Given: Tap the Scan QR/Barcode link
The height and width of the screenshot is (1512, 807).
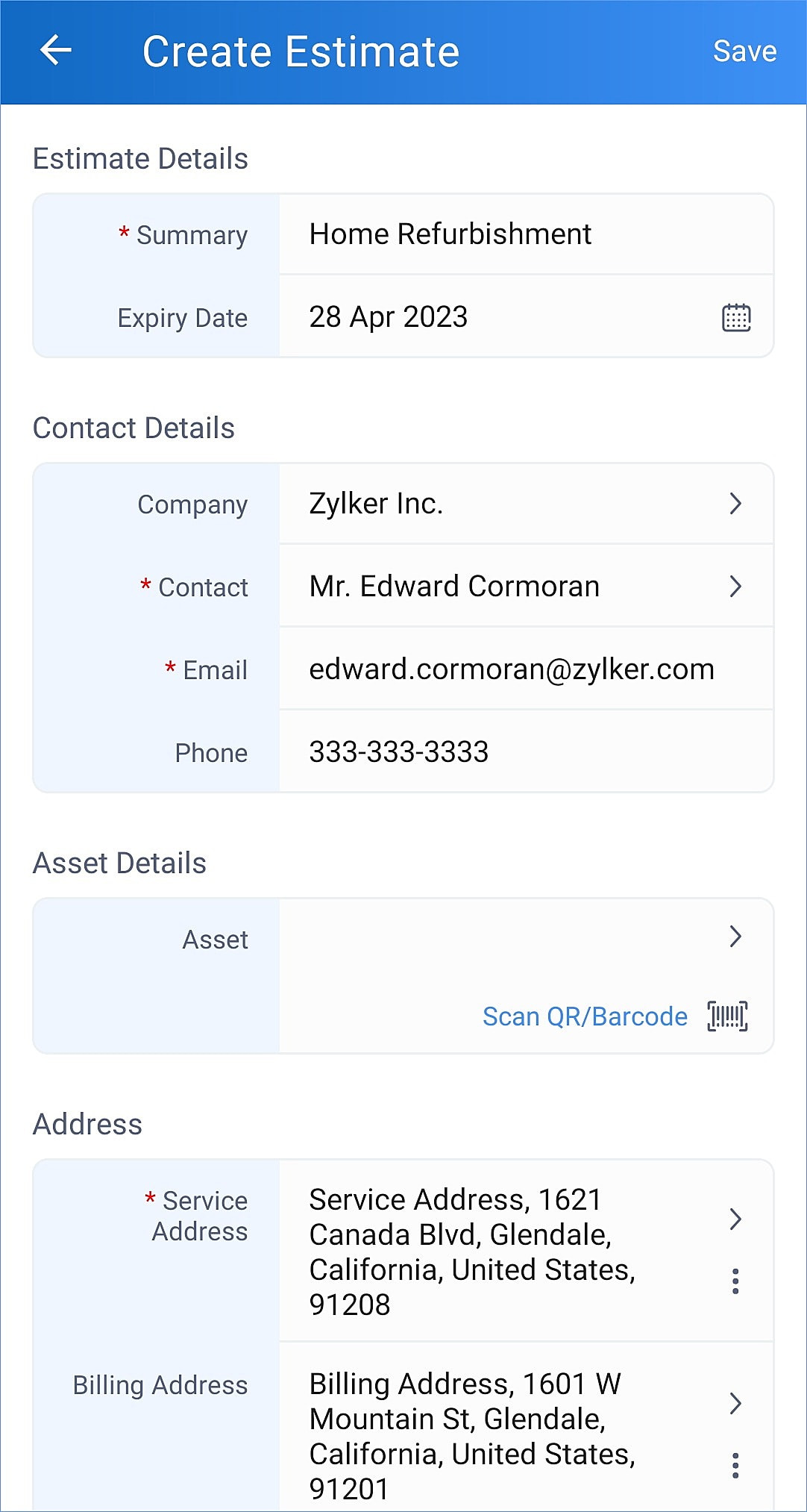Looking at the screenshot, I should pos(585,1016).
